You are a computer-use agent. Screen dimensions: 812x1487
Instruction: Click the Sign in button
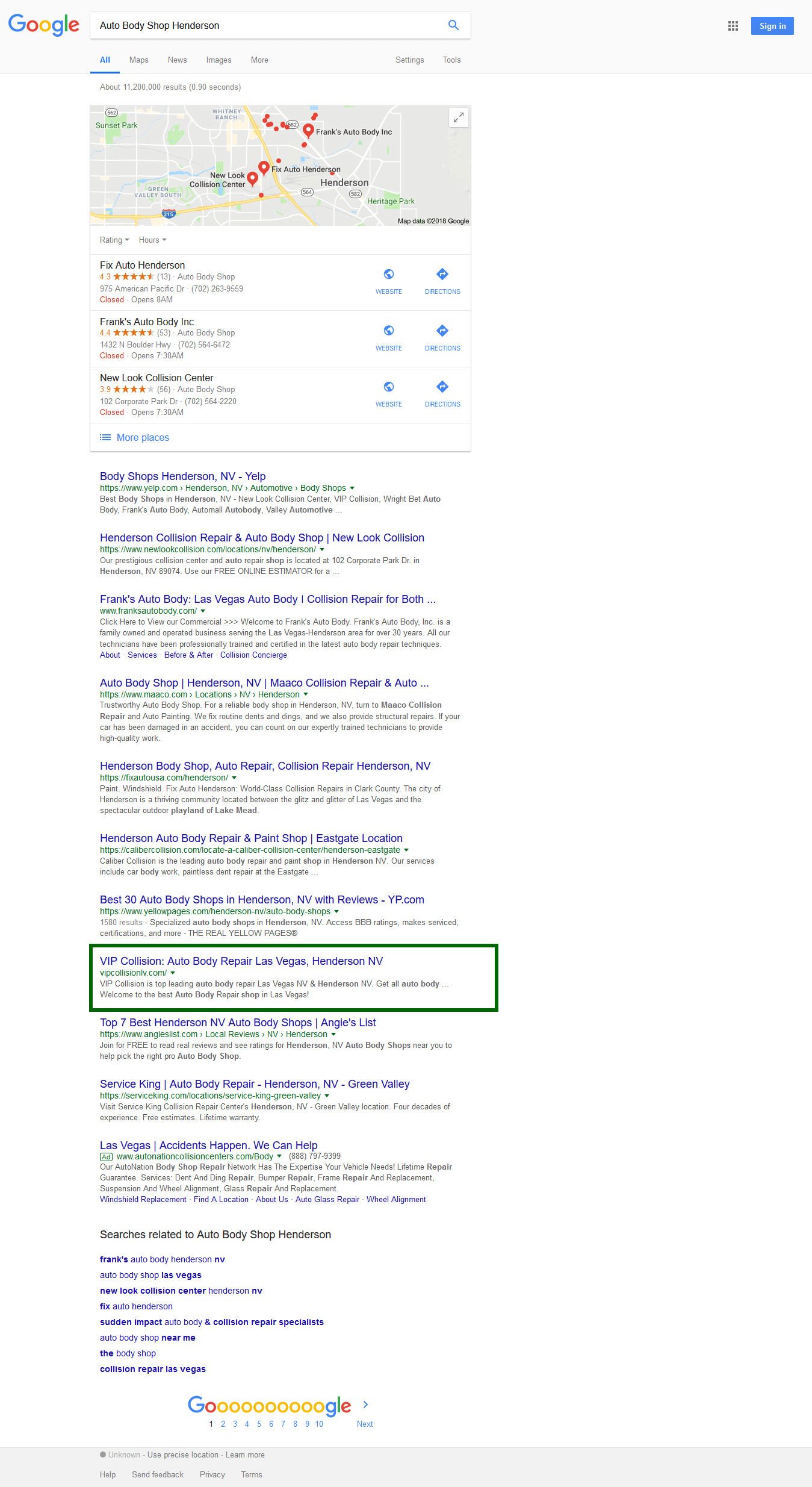[x=772, y=26]
